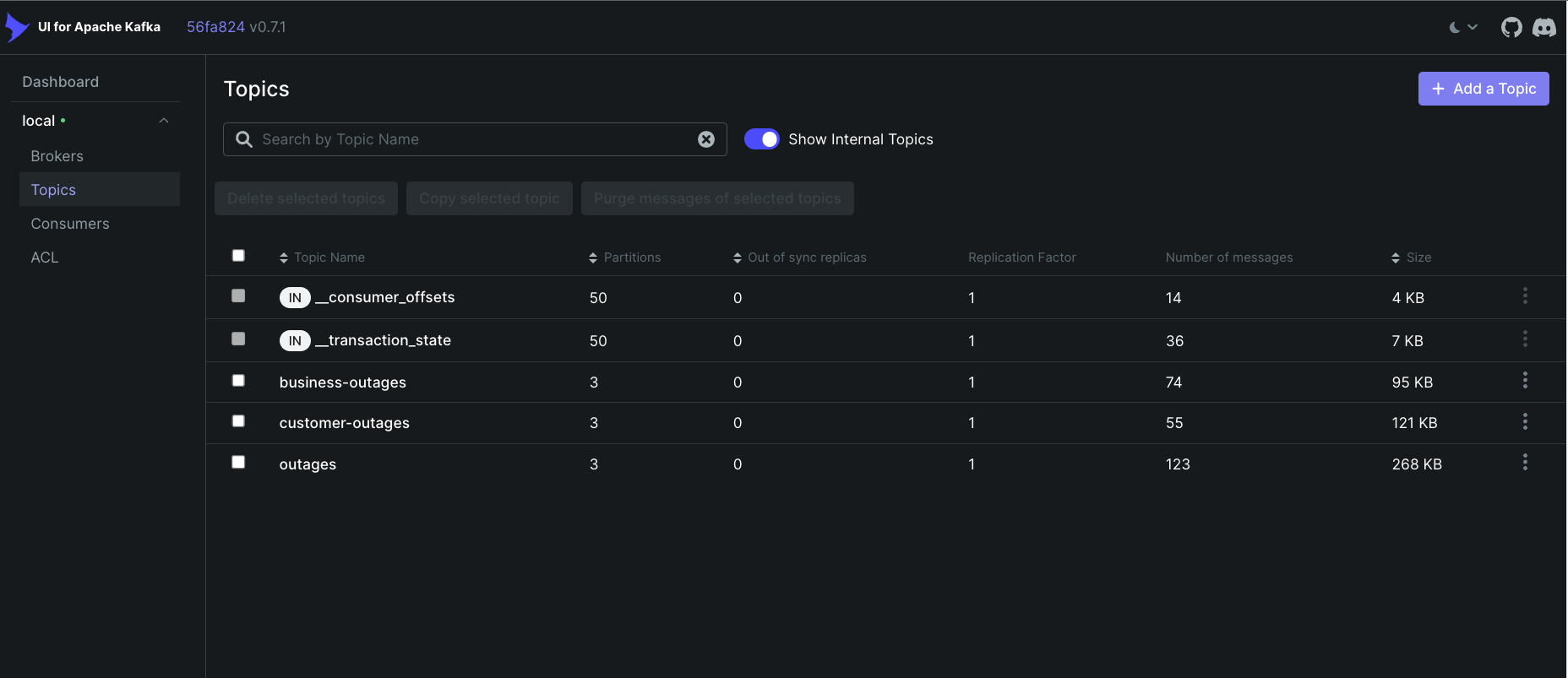Go to Dashboard
The height and width of the screenshot is (678, 1568).
(61, 82)
